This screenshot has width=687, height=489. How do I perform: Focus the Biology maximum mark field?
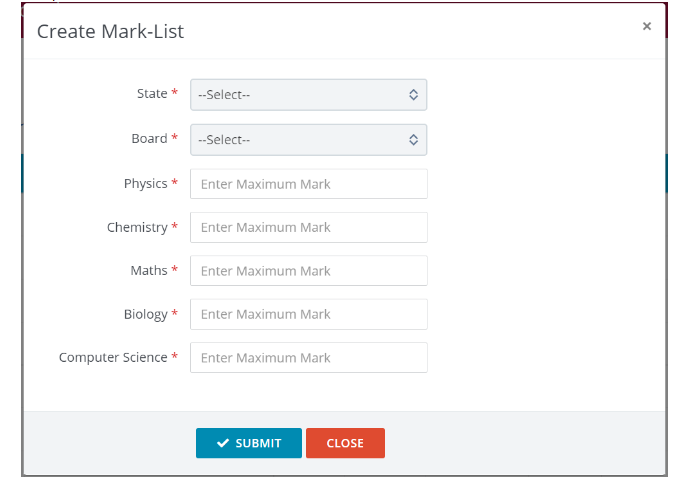[x=308, y=314]
